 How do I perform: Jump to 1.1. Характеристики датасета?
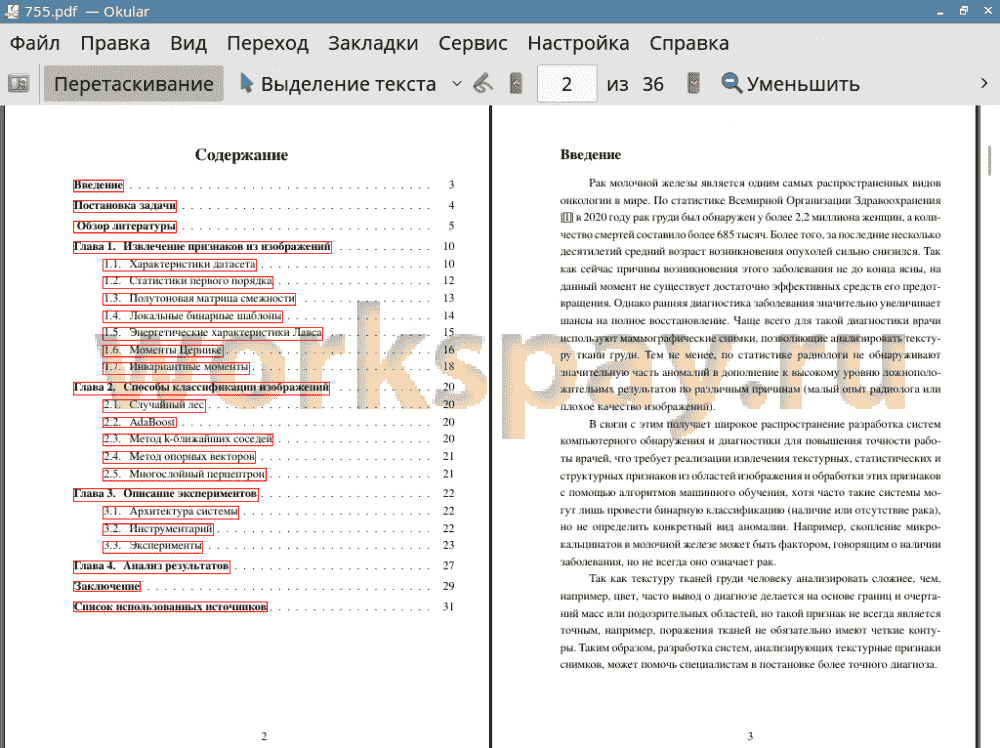pos(180,264)
